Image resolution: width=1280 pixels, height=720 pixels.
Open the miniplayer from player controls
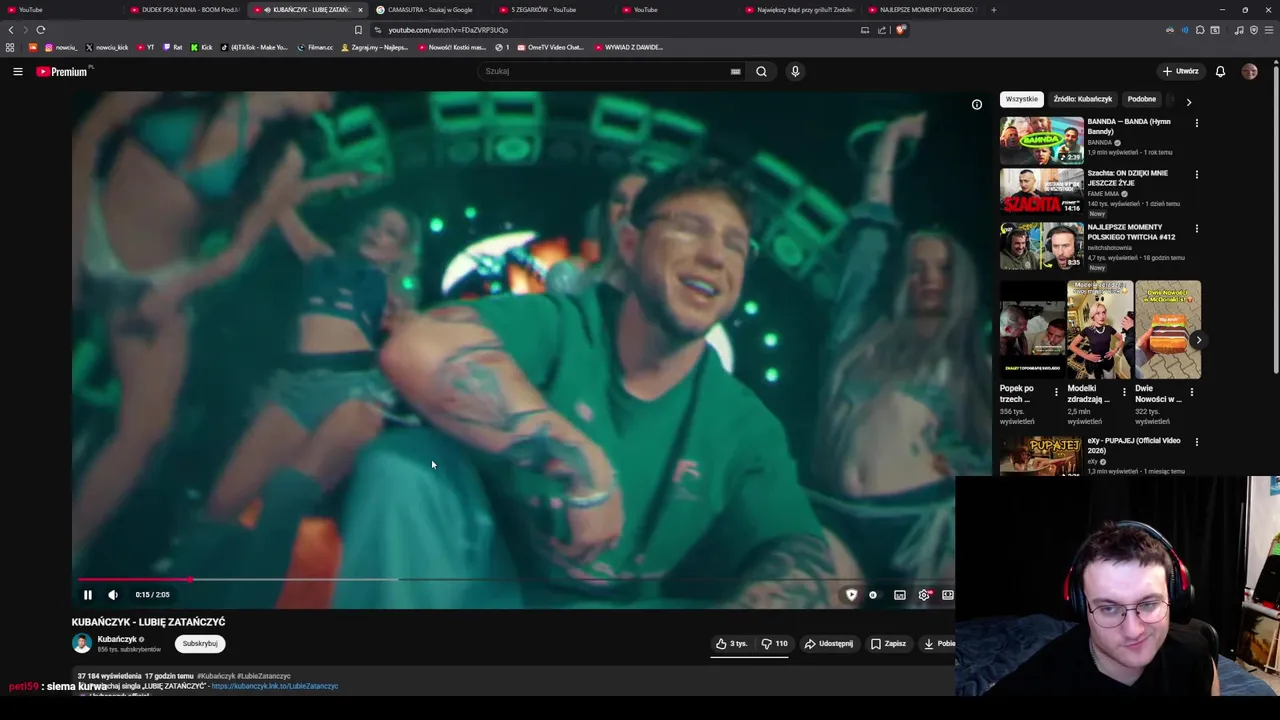click(900, 595)
